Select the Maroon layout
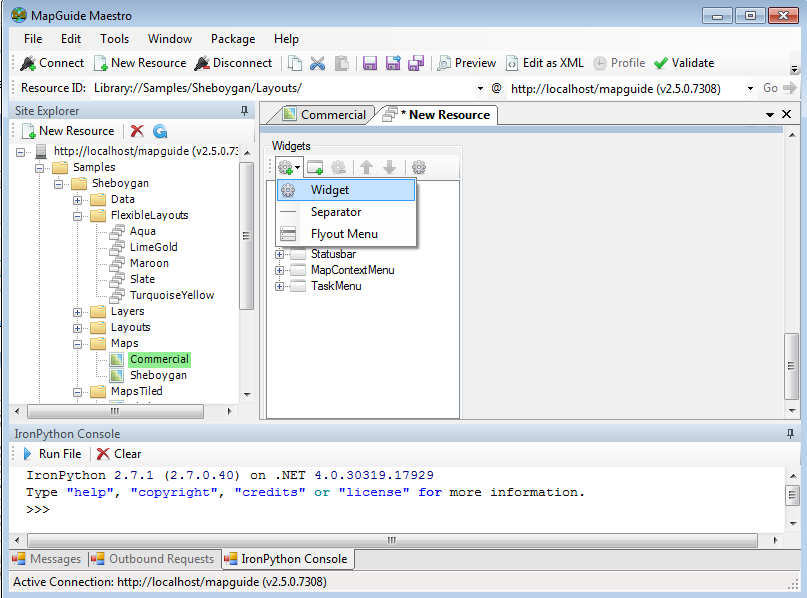The image size is (807, 598). point(149,263)
